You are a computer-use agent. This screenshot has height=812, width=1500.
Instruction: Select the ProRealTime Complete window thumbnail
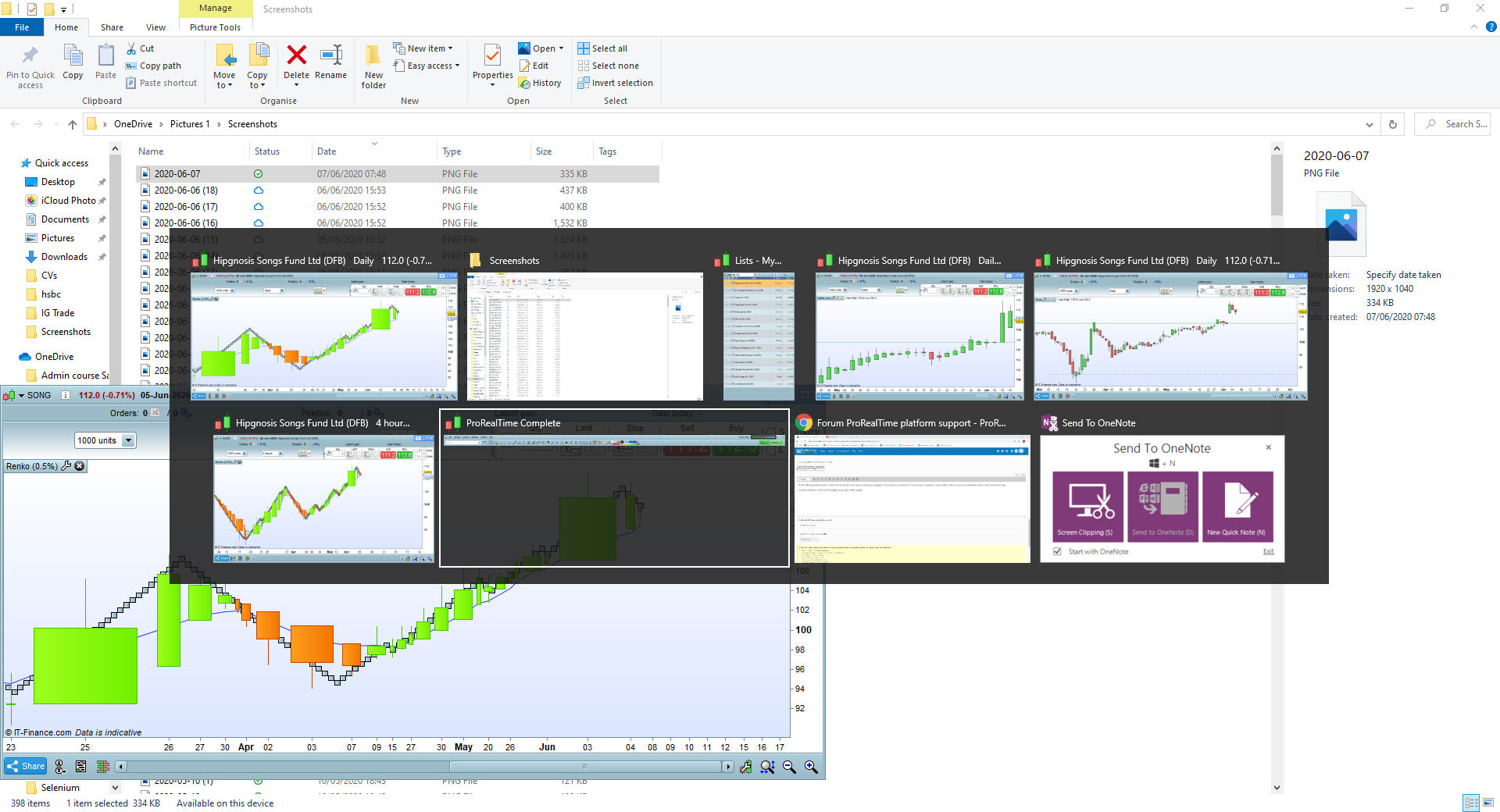point(615,489)
